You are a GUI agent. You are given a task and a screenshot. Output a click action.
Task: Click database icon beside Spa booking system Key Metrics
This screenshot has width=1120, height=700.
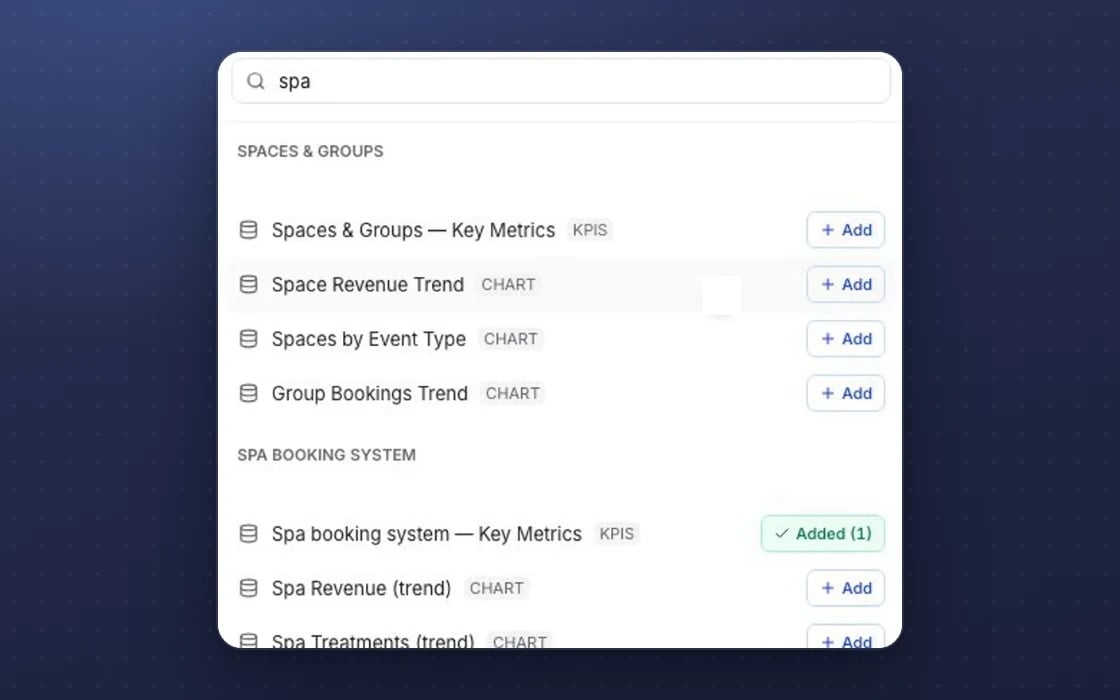point(248,534)
